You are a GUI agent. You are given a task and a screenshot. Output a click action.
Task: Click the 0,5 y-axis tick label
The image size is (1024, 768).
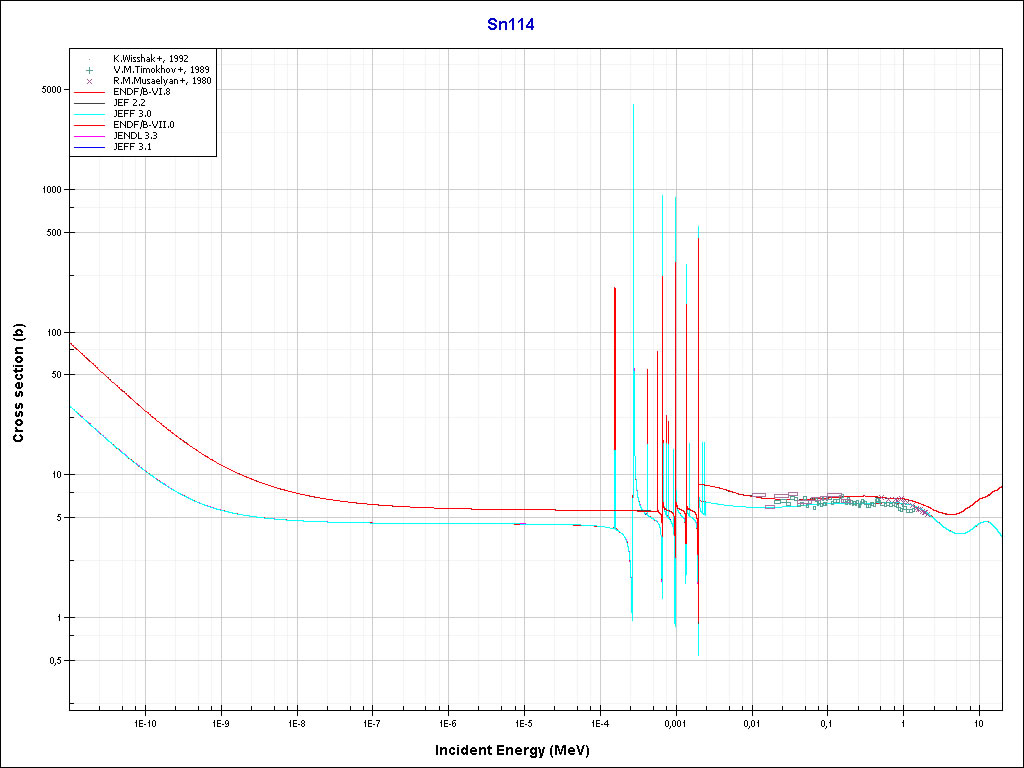(x=54, y=661)
